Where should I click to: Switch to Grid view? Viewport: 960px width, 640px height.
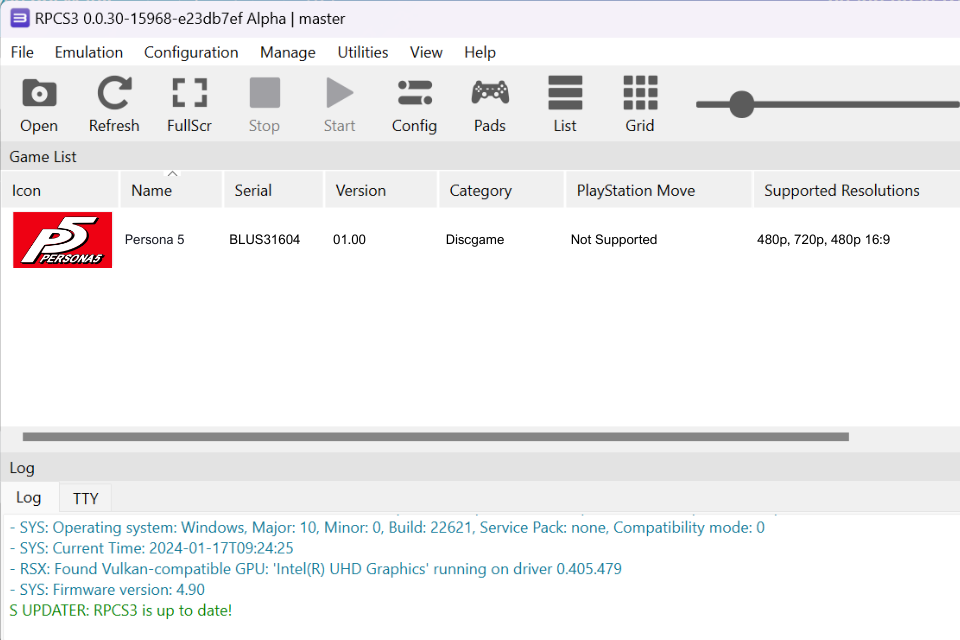click(640, 104)
